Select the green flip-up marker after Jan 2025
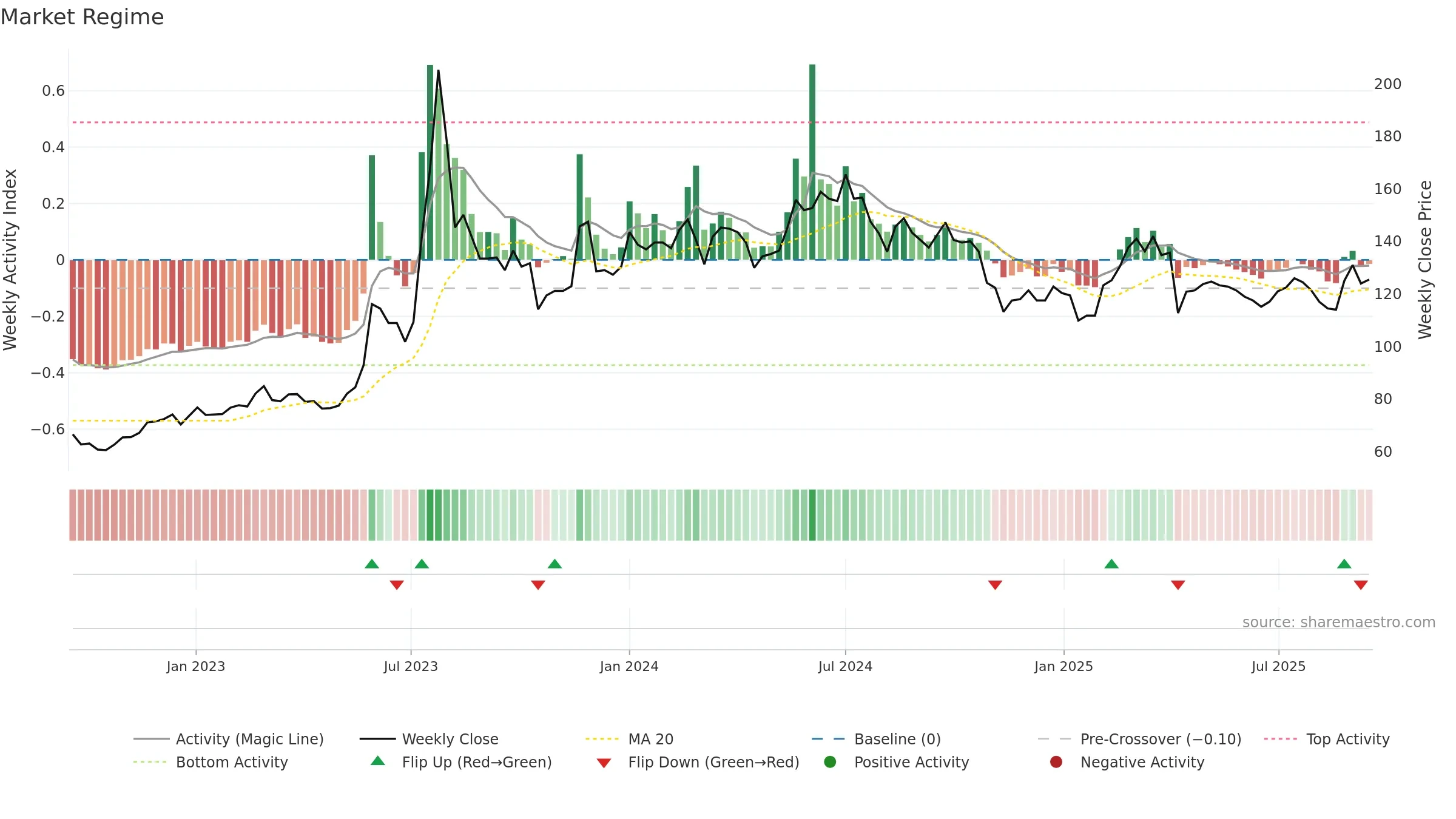This screenshot has height=819, width=1456. [1111, 564]
